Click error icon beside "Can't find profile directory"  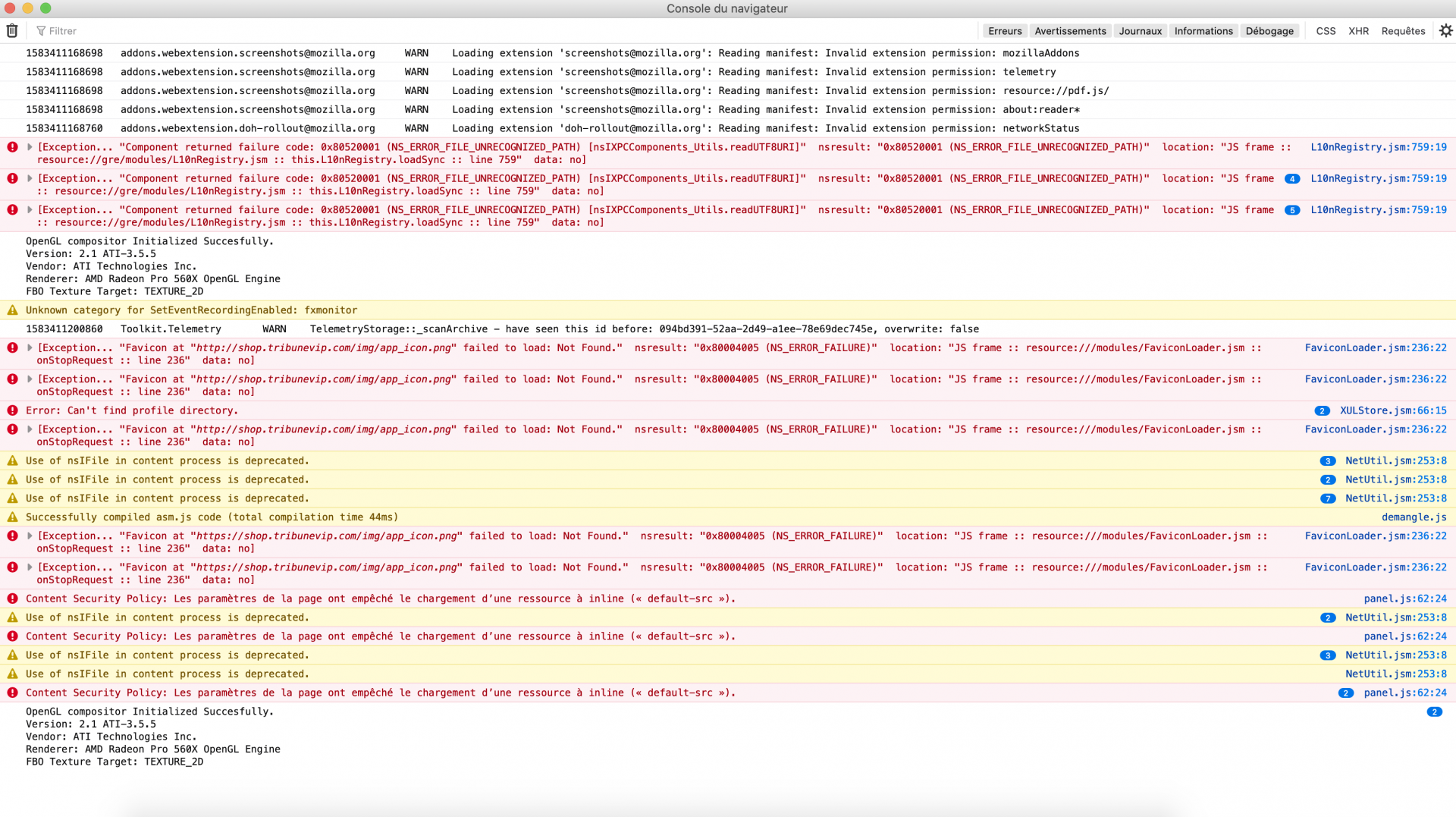point(12,410)
